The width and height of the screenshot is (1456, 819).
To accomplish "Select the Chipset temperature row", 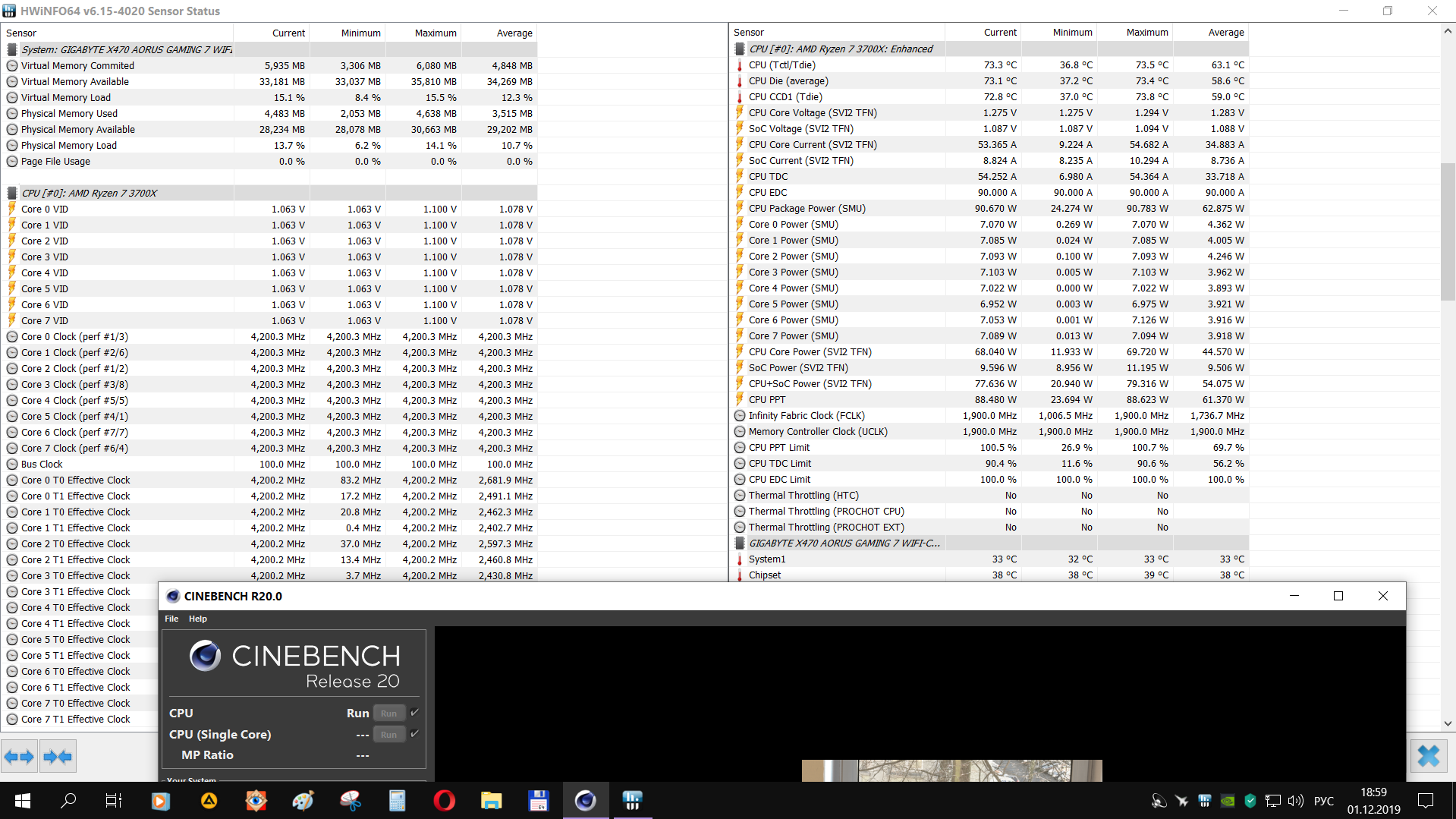I will click(989, 575).
